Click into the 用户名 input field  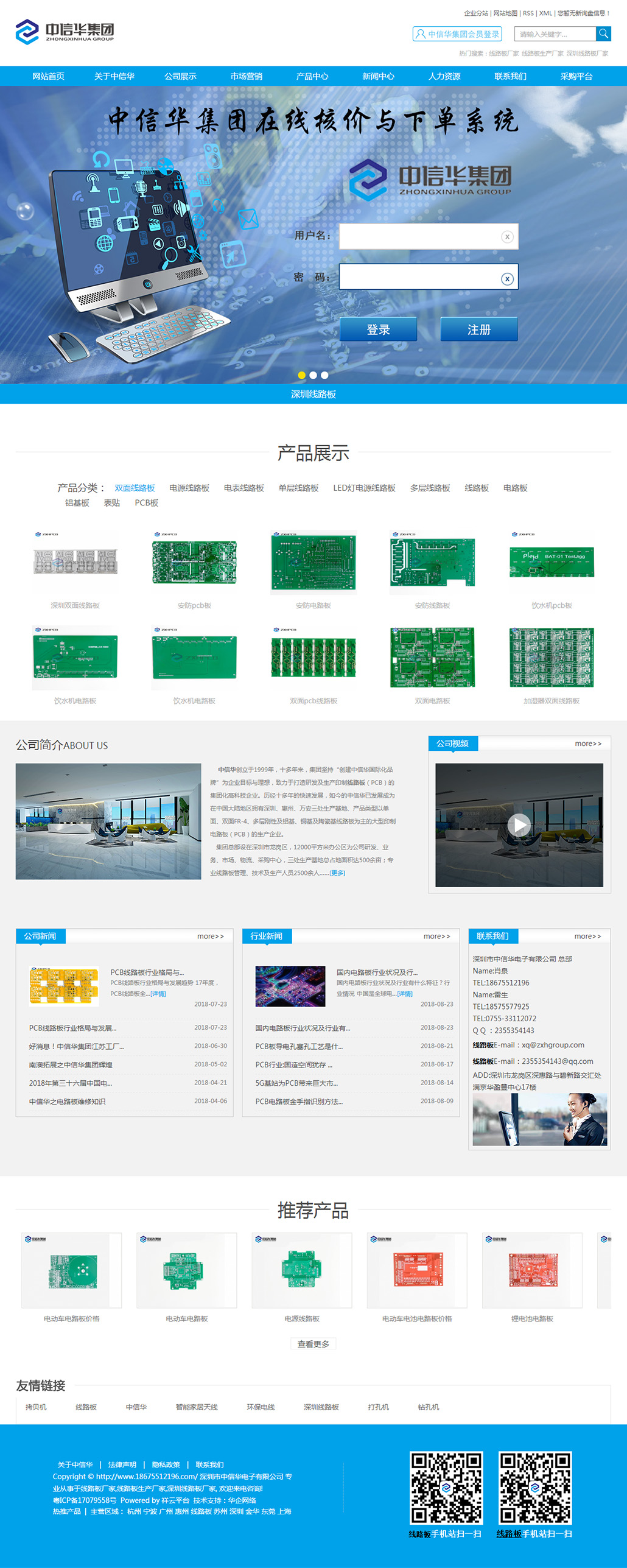pos(429,236)
